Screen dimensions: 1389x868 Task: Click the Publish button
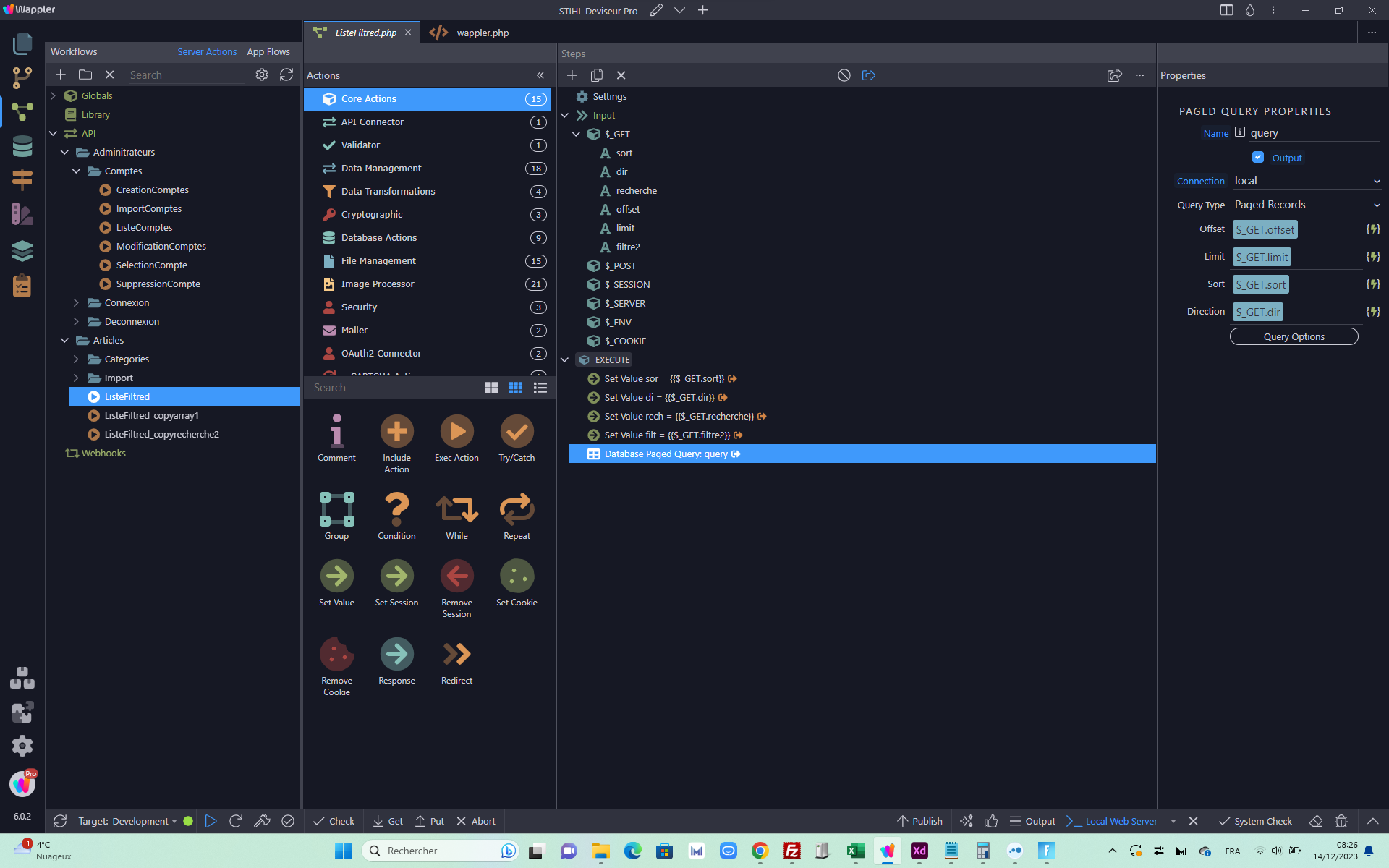tap(919, 821)
